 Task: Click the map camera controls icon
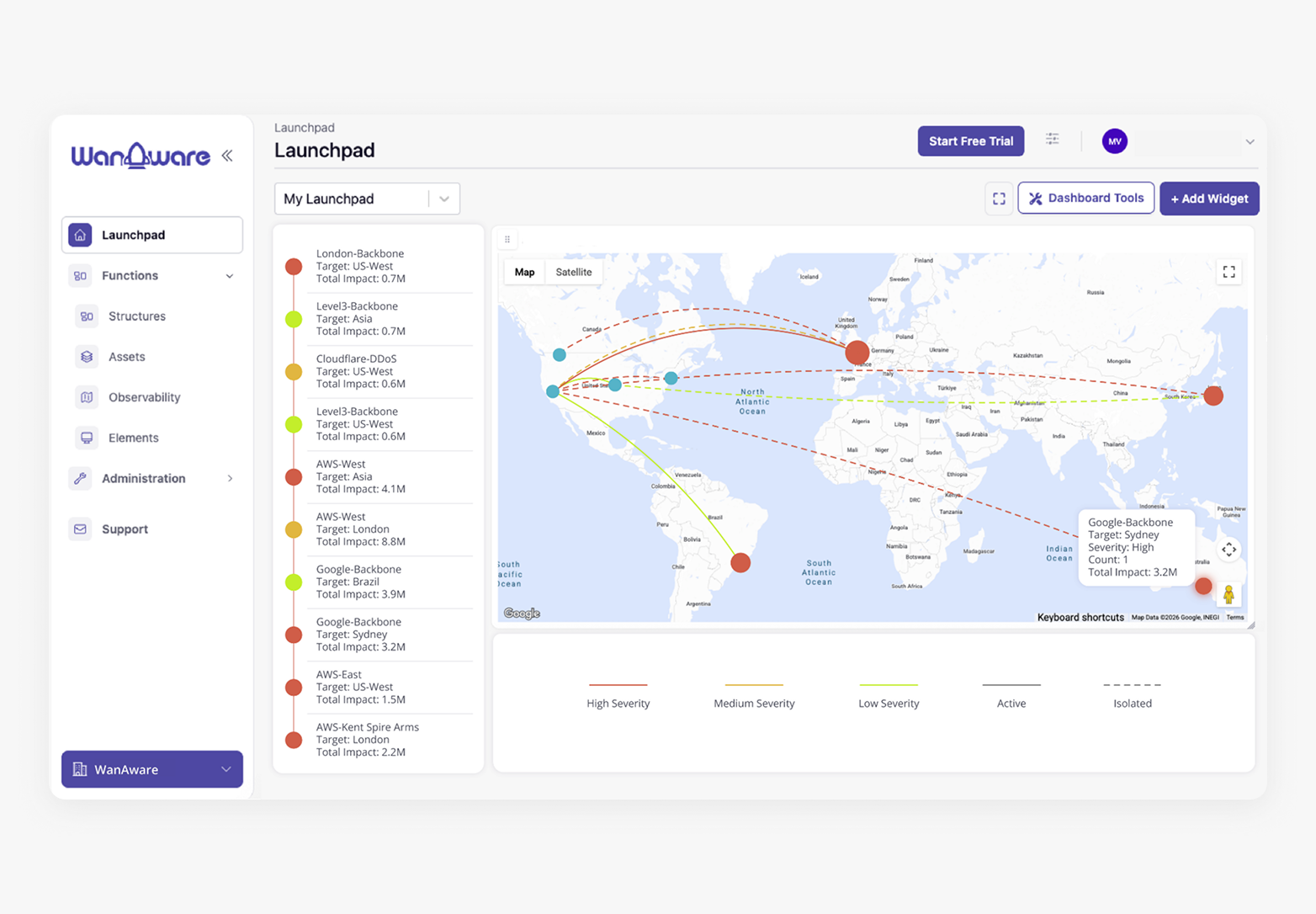tap(1229, 550)
